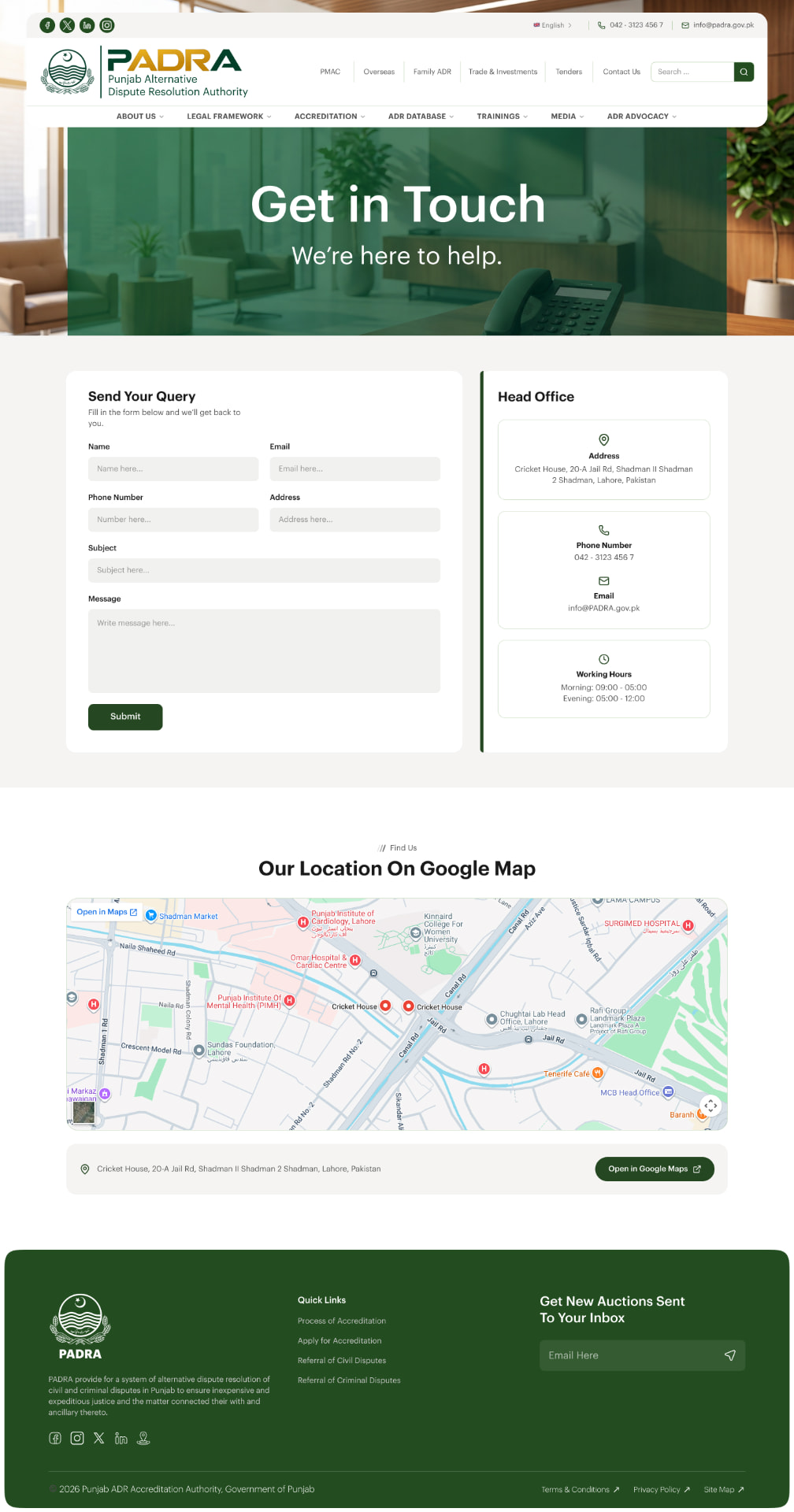Image resolution: width=794 pixels, height=1512 pixels.
Task: Click the paper plane send icon in the email field
Action: [730, 1355]
